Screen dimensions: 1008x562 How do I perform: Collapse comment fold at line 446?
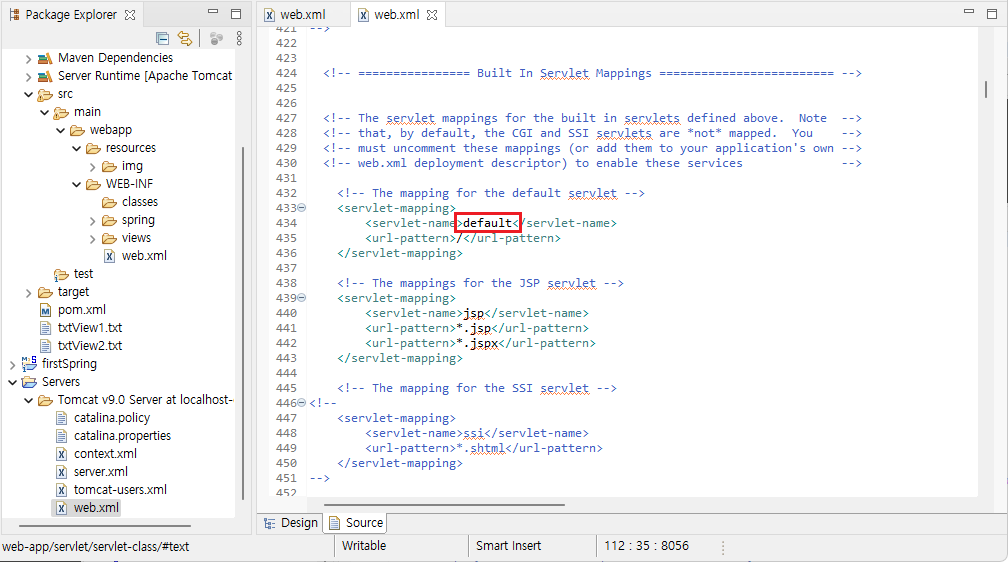point(302,403)
